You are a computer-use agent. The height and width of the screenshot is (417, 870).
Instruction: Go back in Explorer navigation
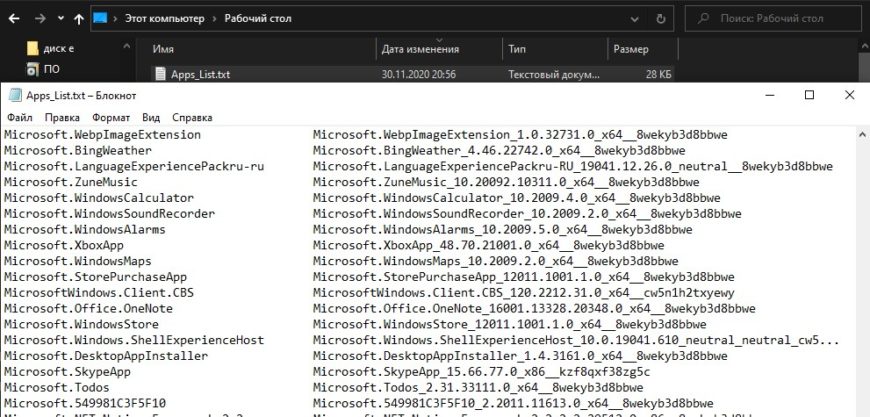(14, 19)
